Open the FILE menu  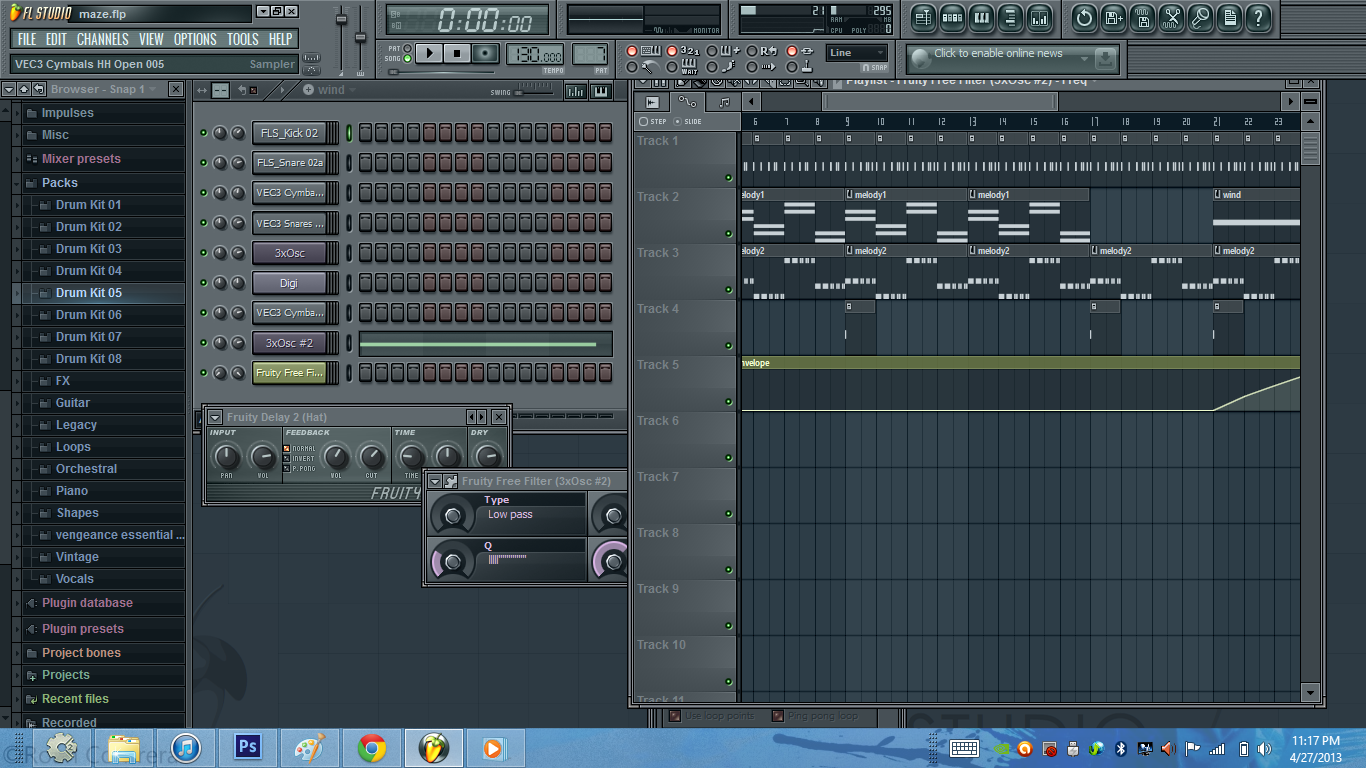[27, 39]
